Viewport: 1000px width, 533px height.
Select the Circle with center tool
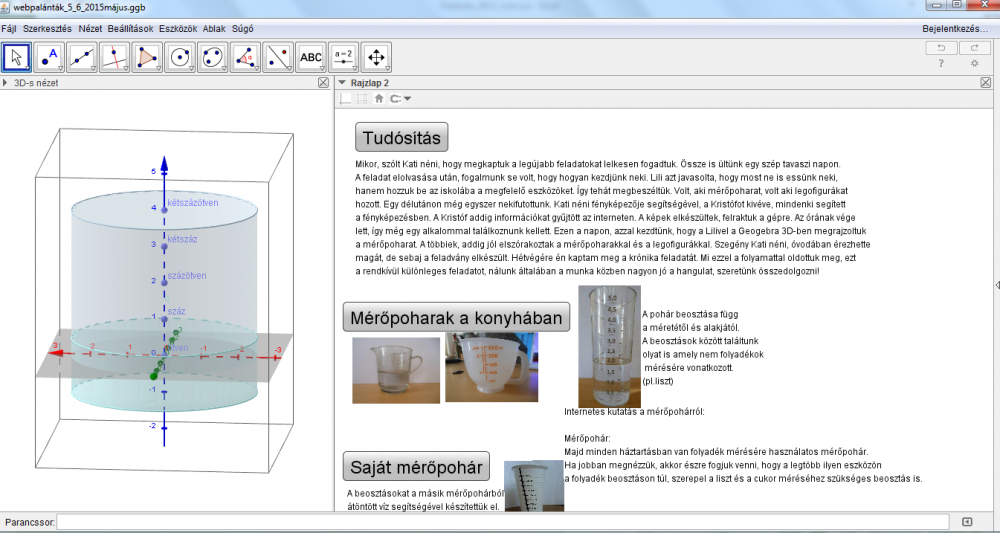point(180,57)
